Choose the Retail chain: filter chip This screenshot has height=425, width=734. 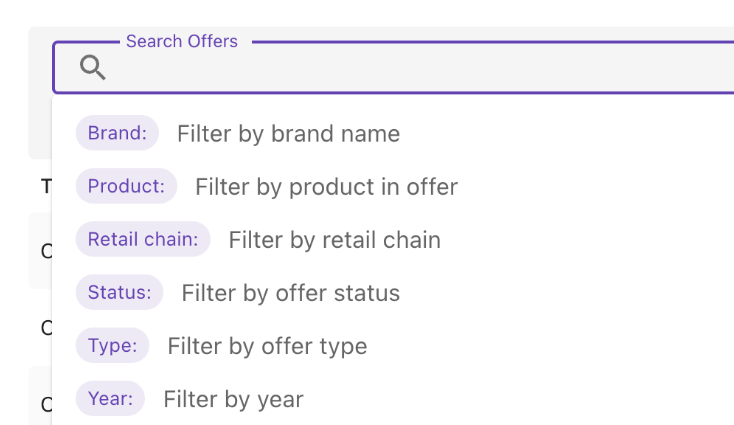click(143, 239)
